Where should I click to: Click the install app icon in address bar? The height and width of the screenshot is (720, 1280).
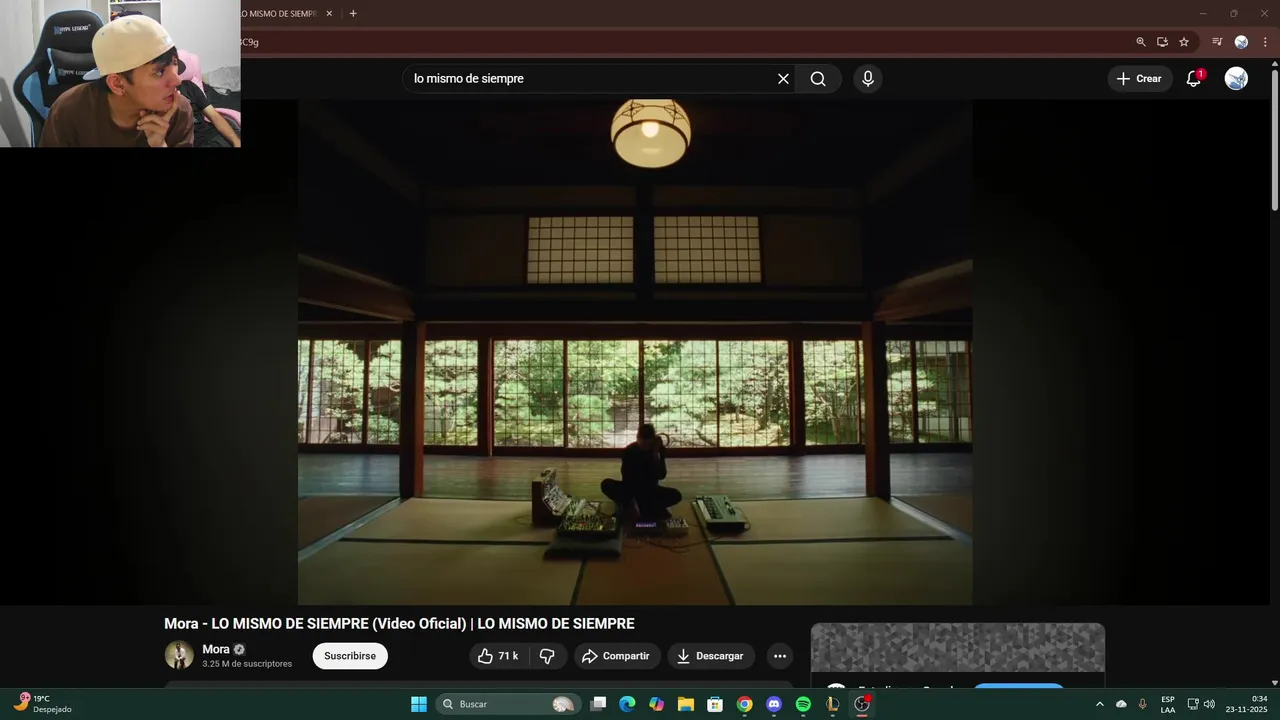coord(1162,42)
